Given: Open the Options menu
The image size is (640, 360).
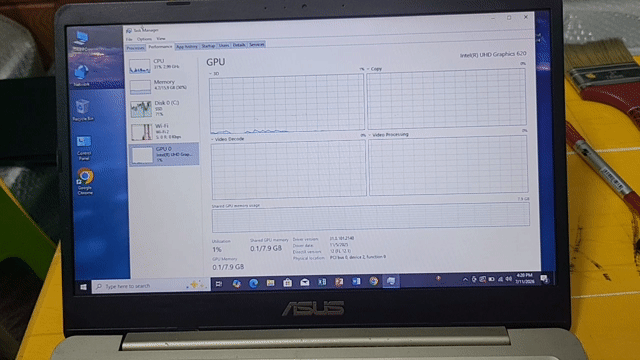Looking at the screenshot, I should 144,39.
